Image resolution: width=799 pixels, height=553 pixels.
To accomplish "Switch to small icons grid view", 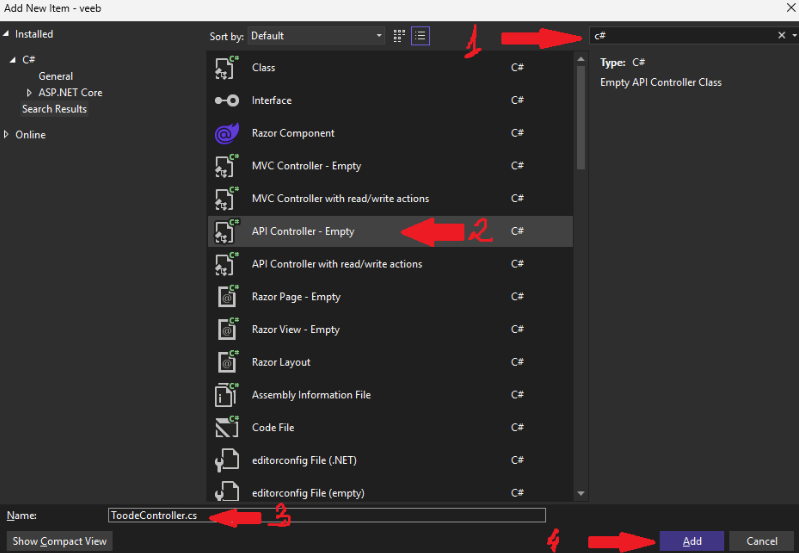I will (400, 35).
